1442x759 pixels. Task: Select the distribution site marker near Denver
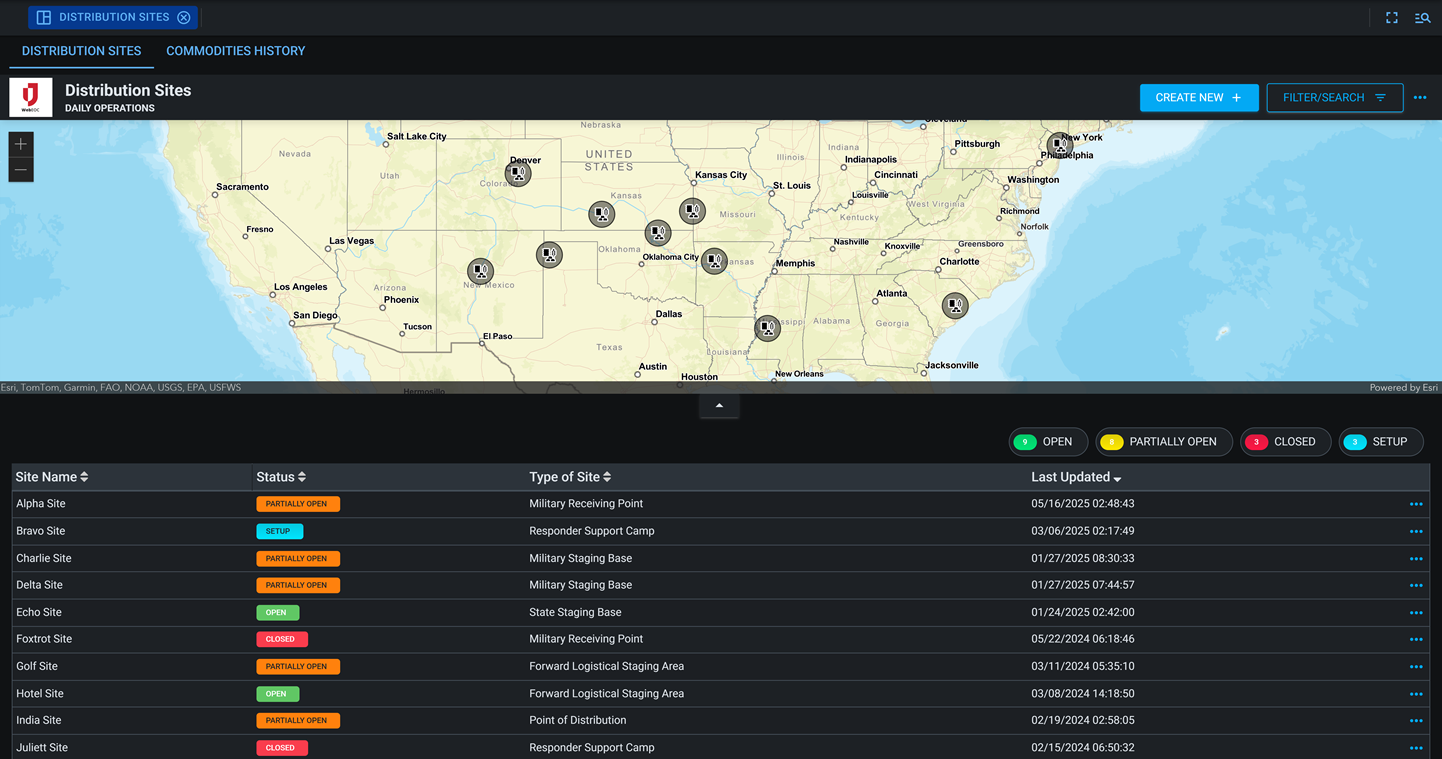tap(518, 173)
